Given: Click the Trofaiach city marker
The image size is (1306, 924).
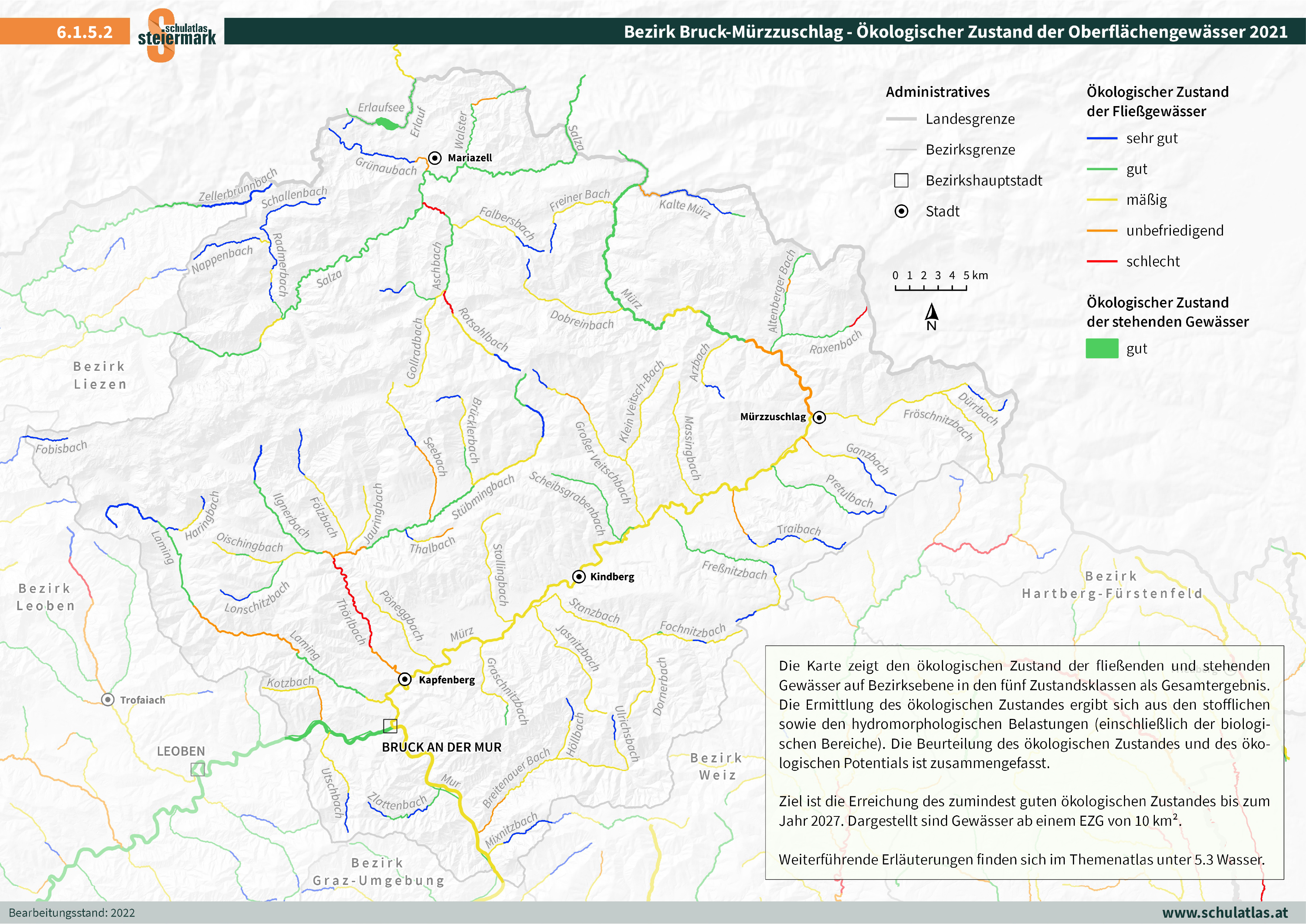Looking at the screenshot, I should pos(108,699).
